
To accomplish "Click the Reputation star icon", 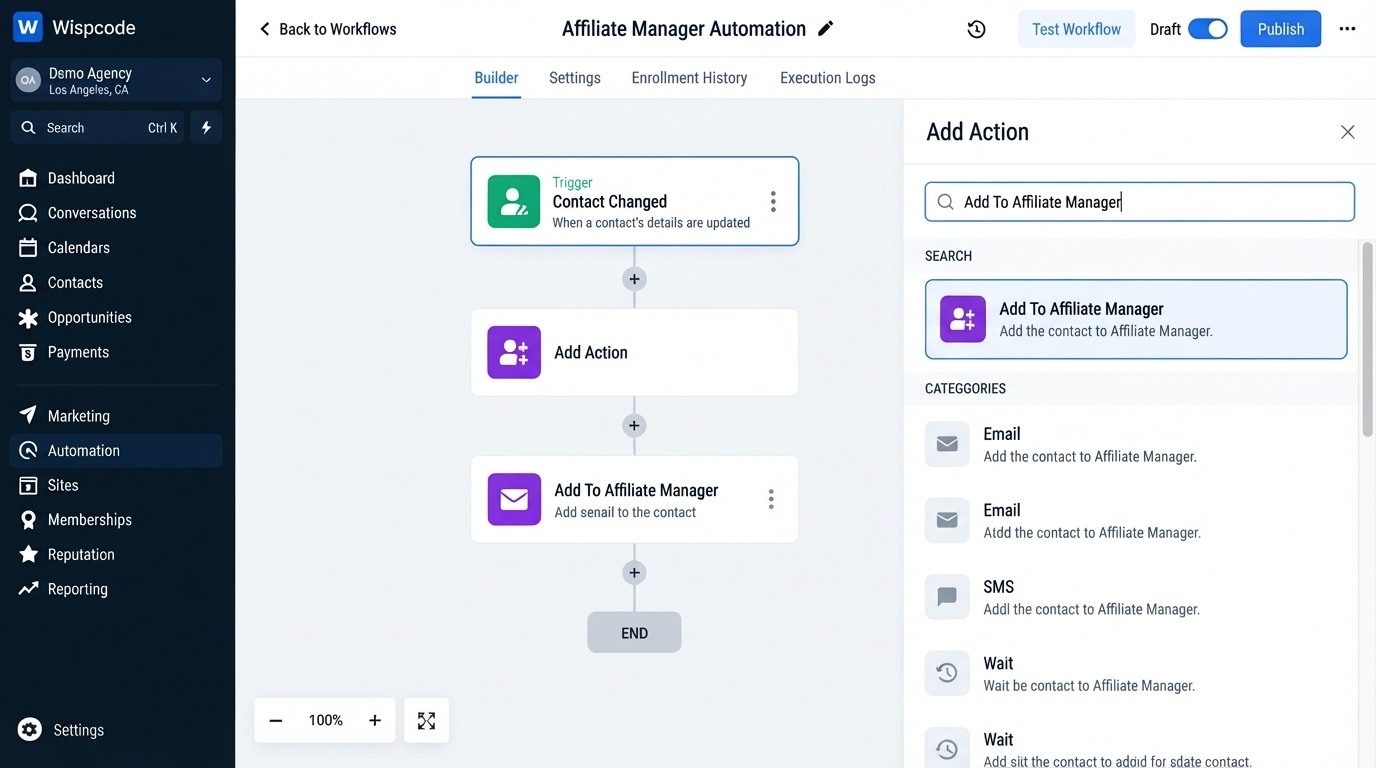I will click(28, 554).
